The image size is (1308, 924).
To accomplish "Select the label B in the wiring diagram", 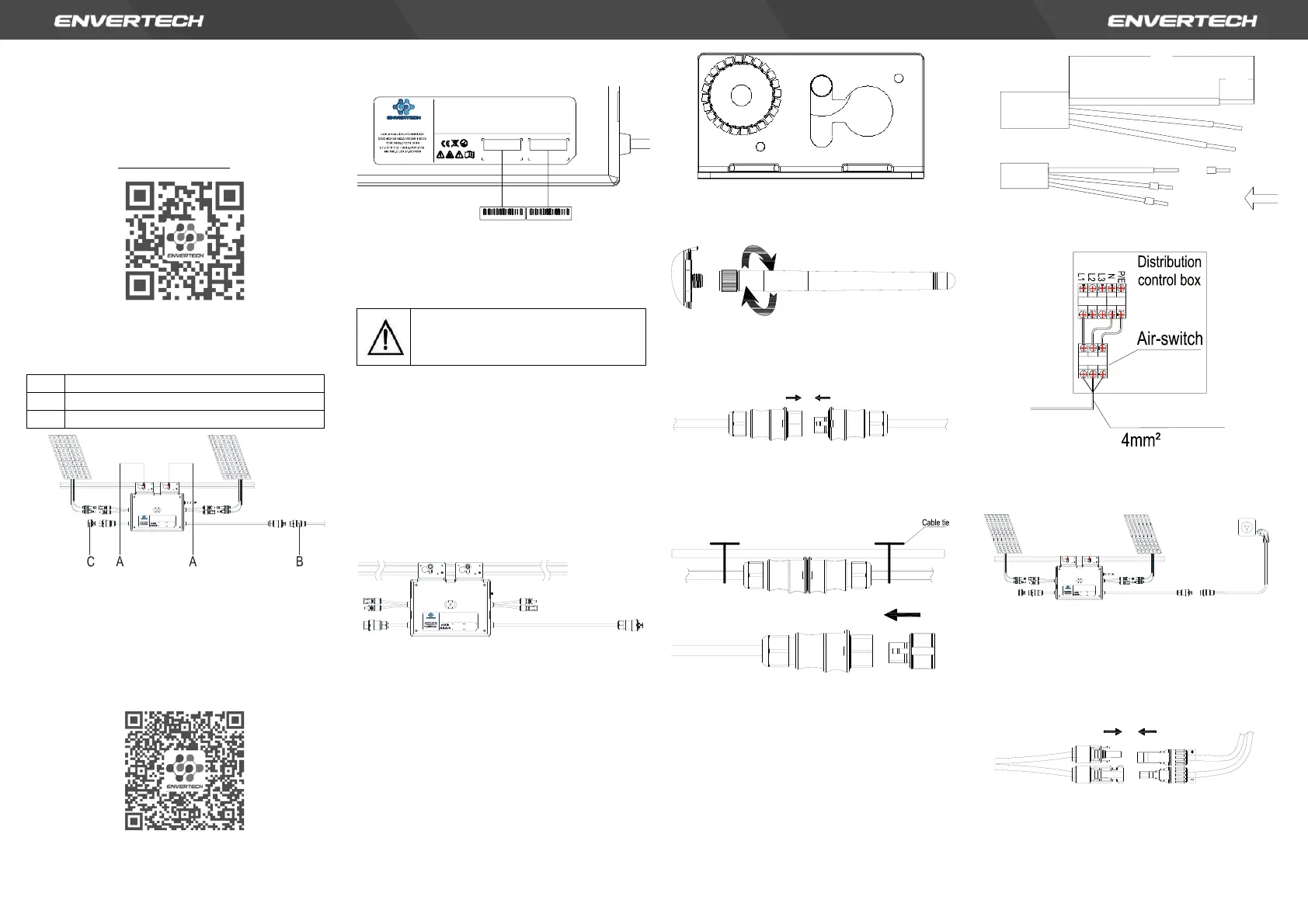I will click(x=300, y=561).
